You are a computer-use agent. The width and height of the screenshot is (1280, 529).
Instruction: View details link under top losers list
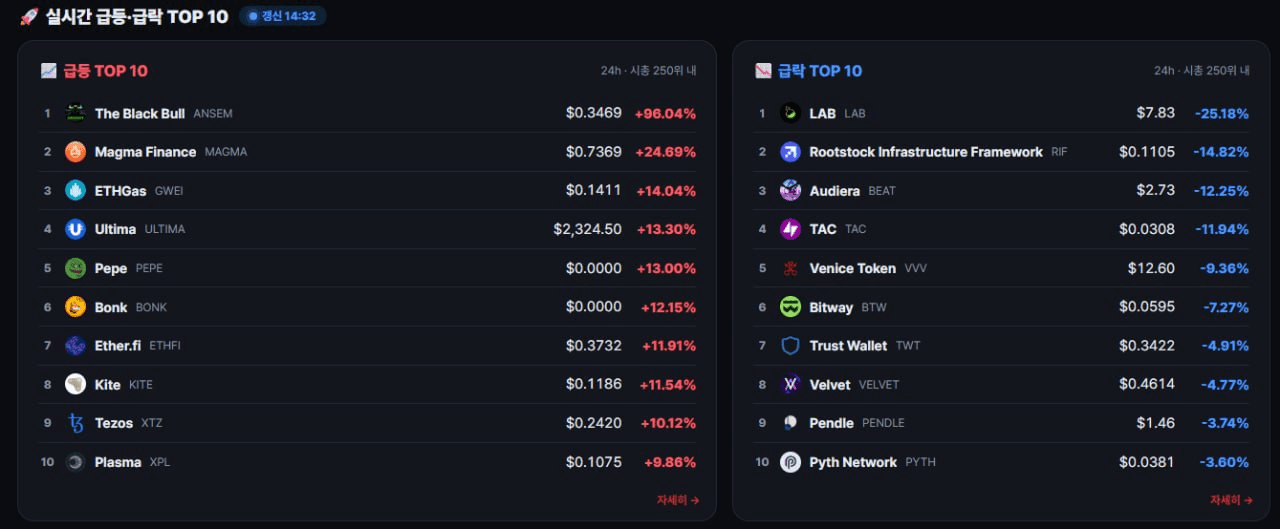(x=1231, y=500)
